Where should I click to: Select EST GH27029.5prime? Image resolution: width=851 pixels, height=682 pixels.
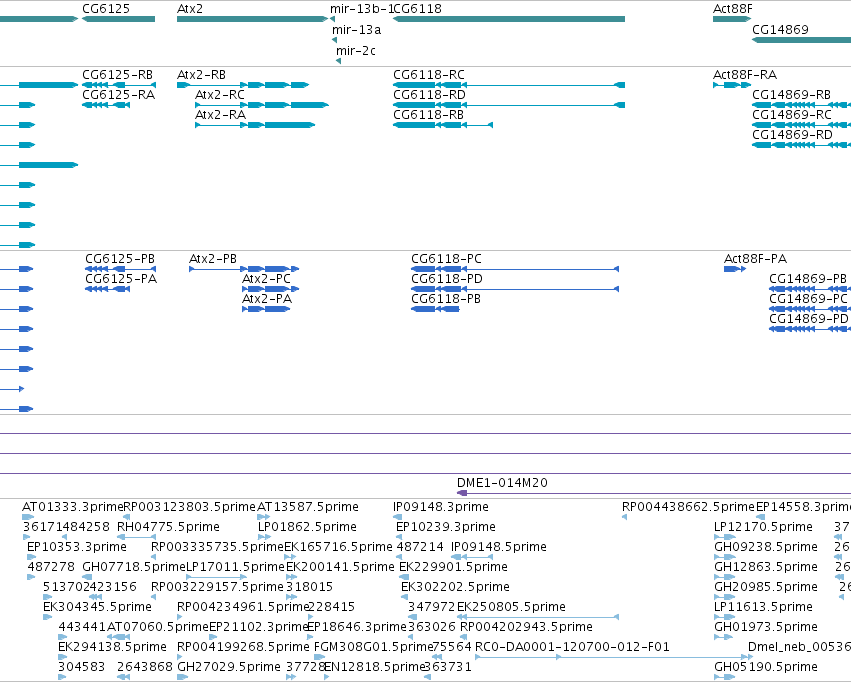pos(229,666)
